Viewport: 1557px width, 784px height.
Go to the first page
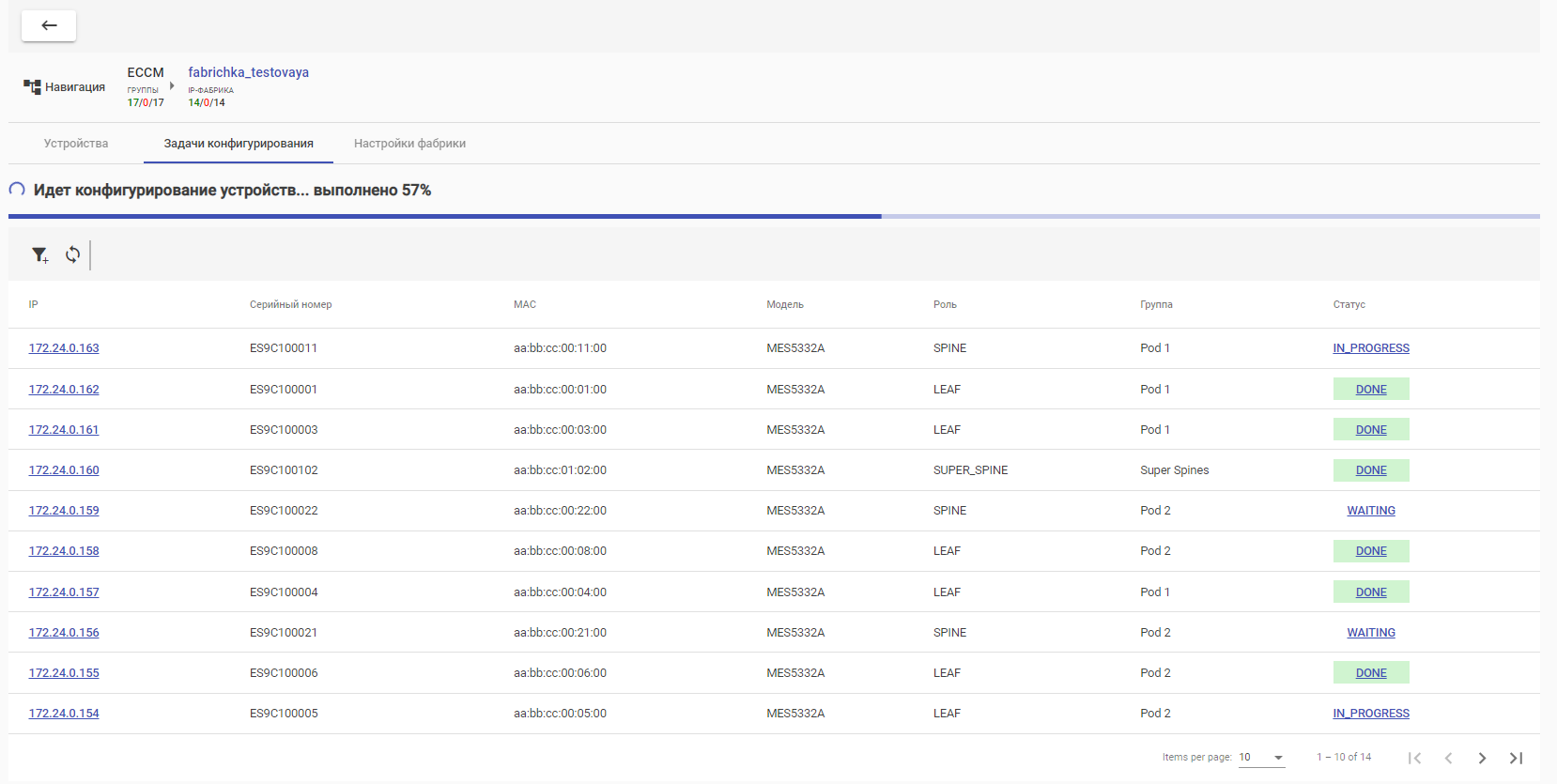click(1414, 758)
